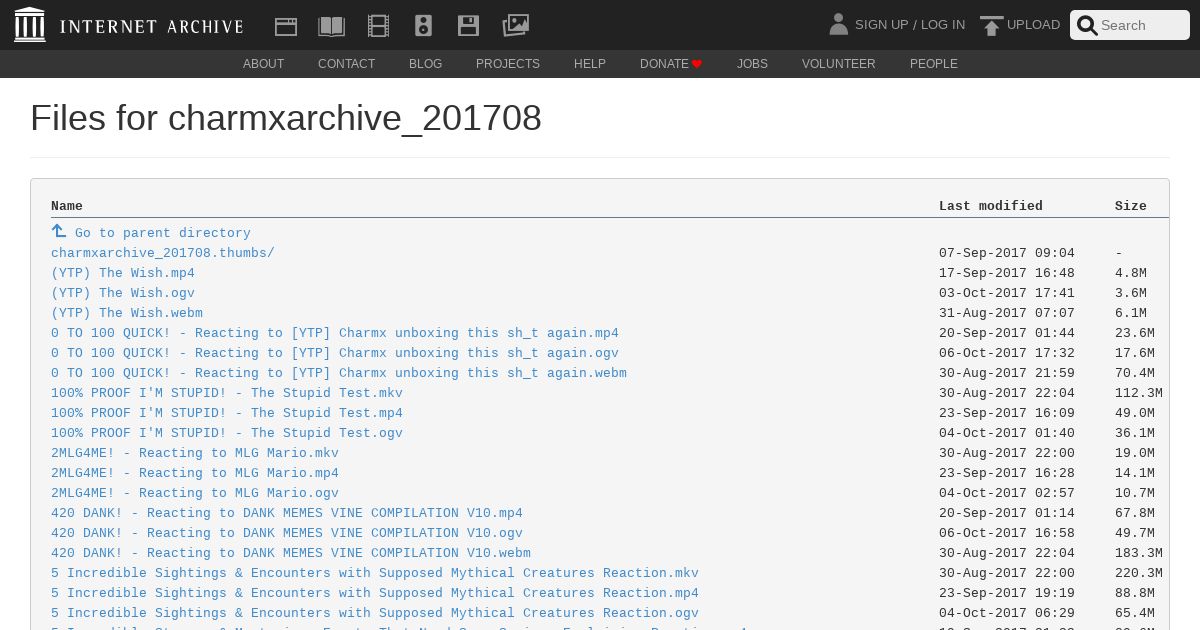
Task: Click the parent directory up-arrow icon
Action: click(59, 231)
